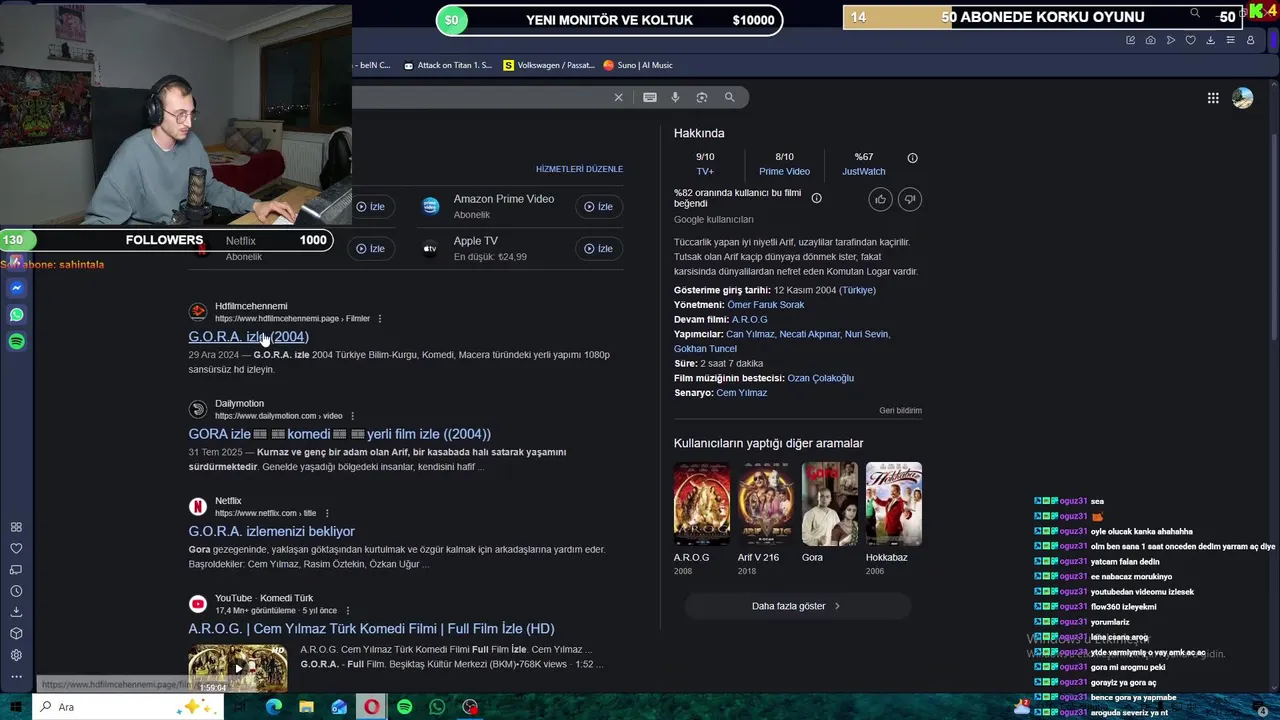The image size is (1280, 720).
Task: Open Opera easy setup sliders icon
Action: click(x=1230, y=40)
